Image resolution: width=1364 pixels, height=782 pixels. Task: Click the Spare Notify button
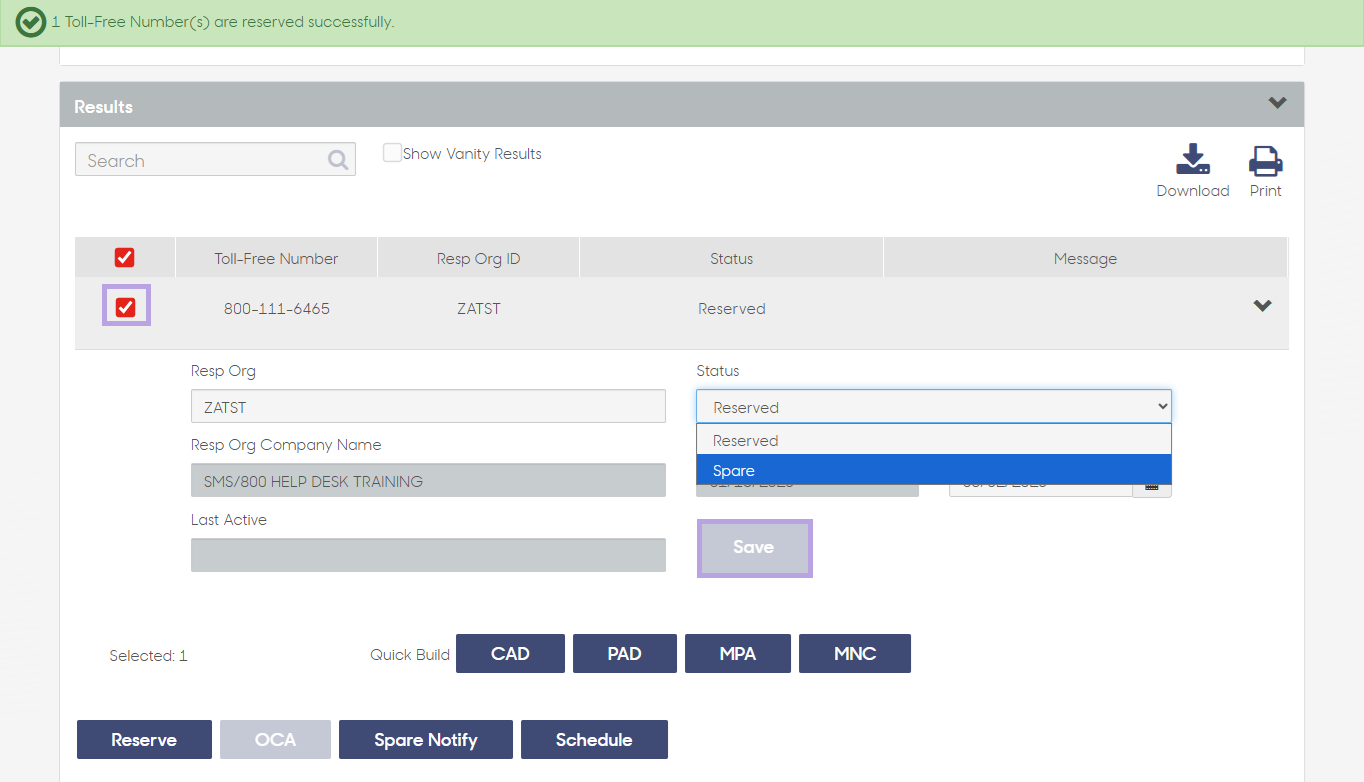[x=426, y=740]
